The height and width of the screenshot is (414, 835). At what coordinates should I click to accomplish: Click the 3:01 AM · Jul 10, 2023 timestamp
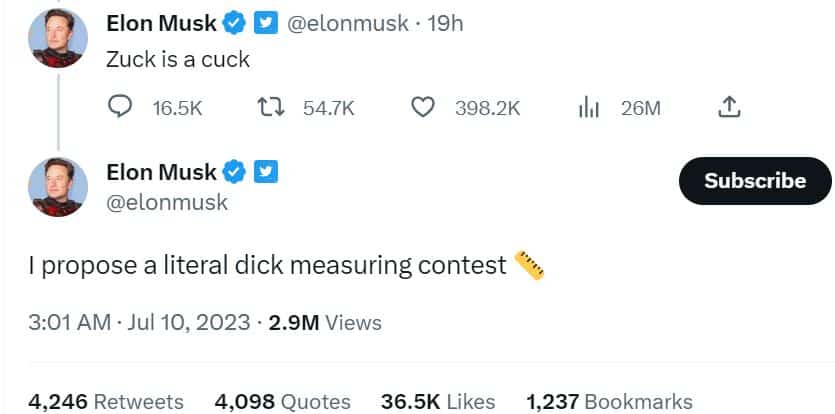[139, 323]
